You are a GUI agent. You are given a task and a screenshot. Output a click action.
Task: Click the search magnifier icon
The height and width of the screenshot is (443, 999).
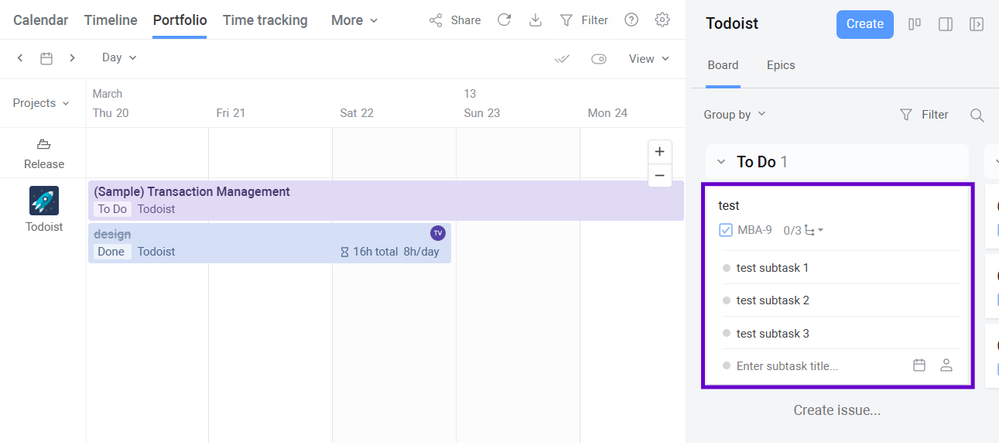click(x=977, y=115)
